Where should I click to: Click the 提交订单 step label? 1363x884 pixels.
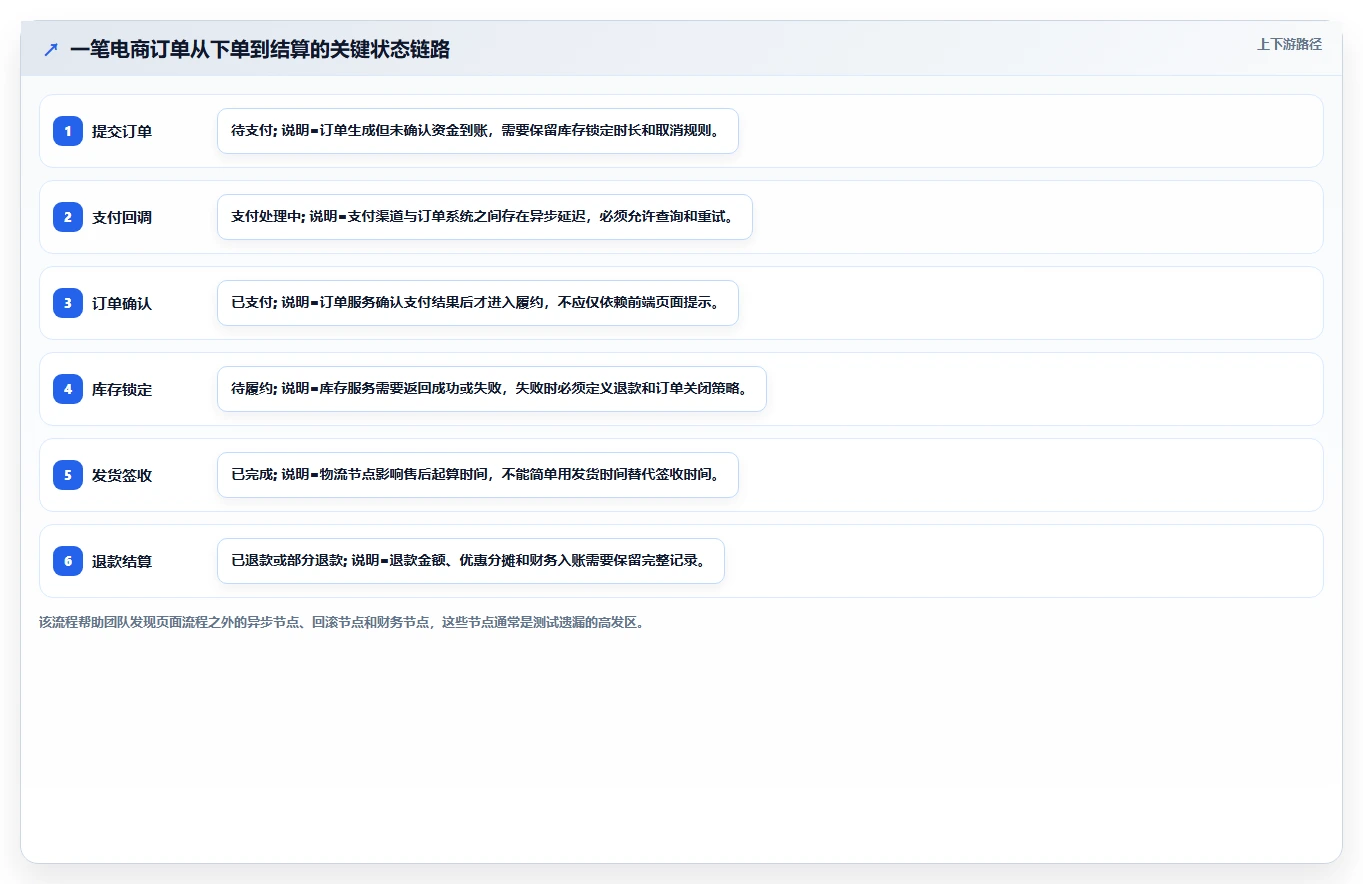click(x=122, y=131)
